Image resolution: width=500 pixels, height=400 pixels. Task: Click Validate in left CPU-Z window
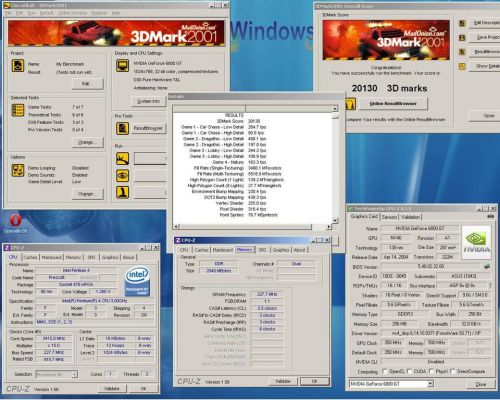coord(112,389)
